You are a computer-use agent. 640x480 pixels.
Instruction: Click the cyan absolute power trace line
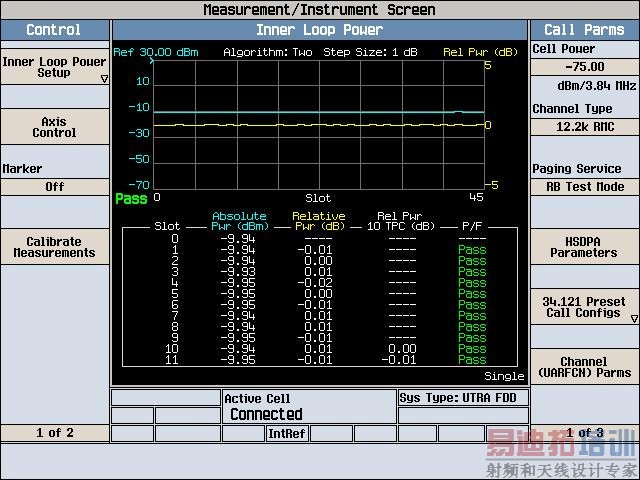pos(300,112)
